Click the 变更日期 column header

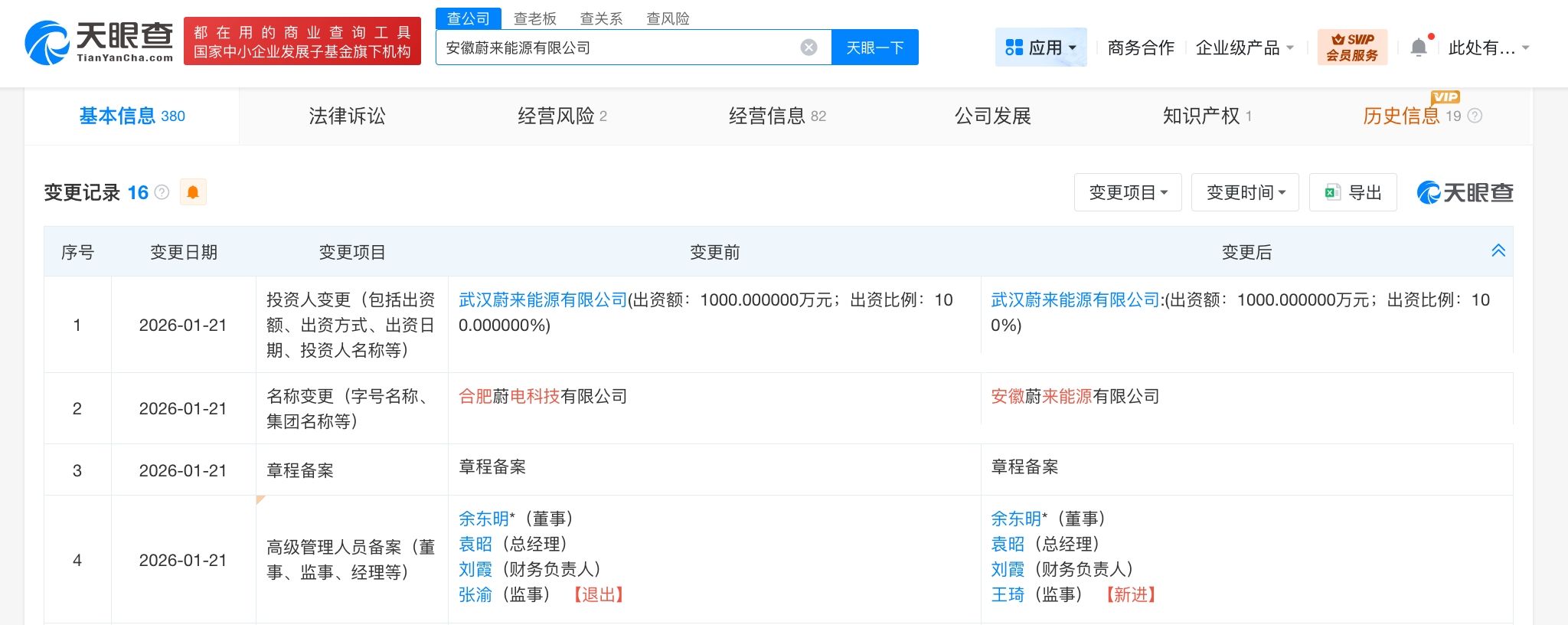point(184,252)
